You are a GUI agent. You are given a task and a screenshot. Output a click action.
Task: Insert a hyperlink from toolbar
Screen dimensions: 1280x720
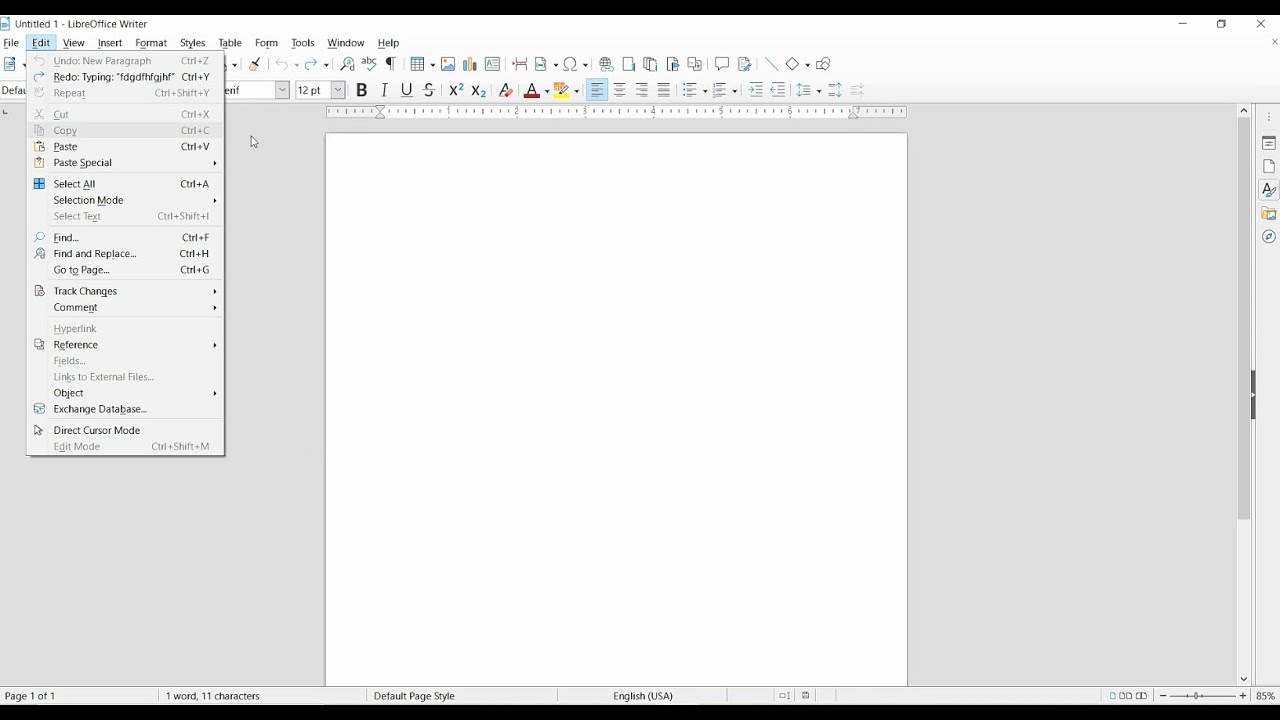point(606,64)
